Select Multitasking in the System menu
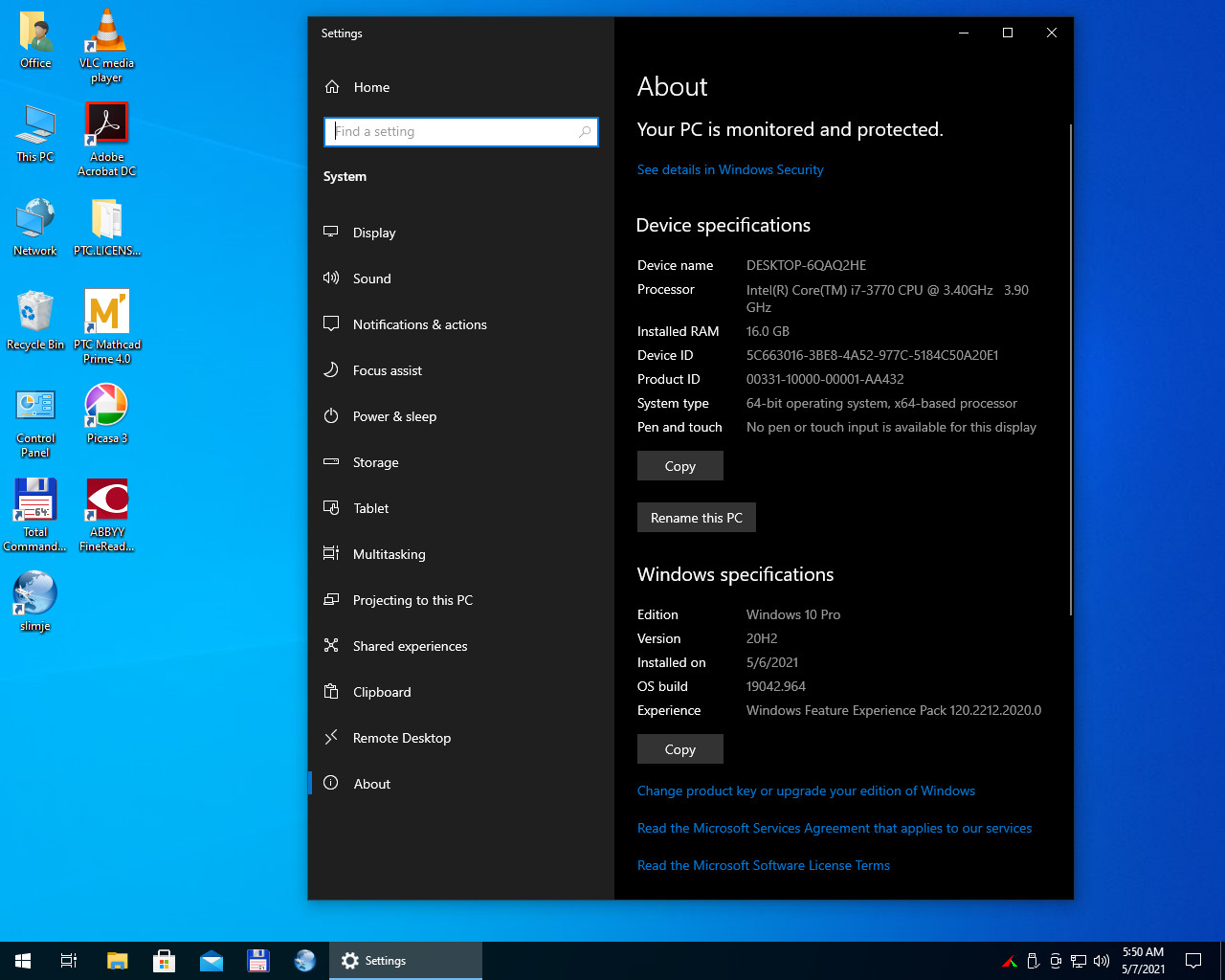Image resolution: width=1225 pixels, height=980 pixels. 389,554
